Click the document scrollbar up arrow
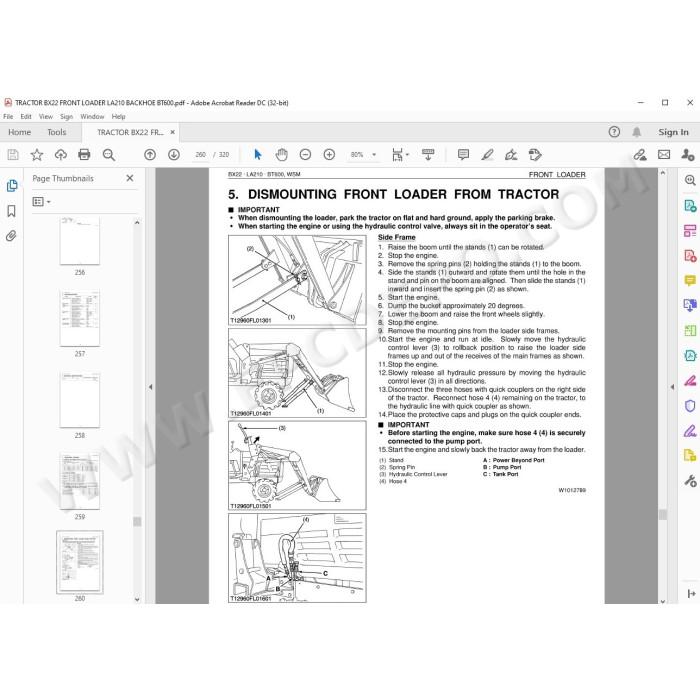Screen dimensions: 700x700 663,173
